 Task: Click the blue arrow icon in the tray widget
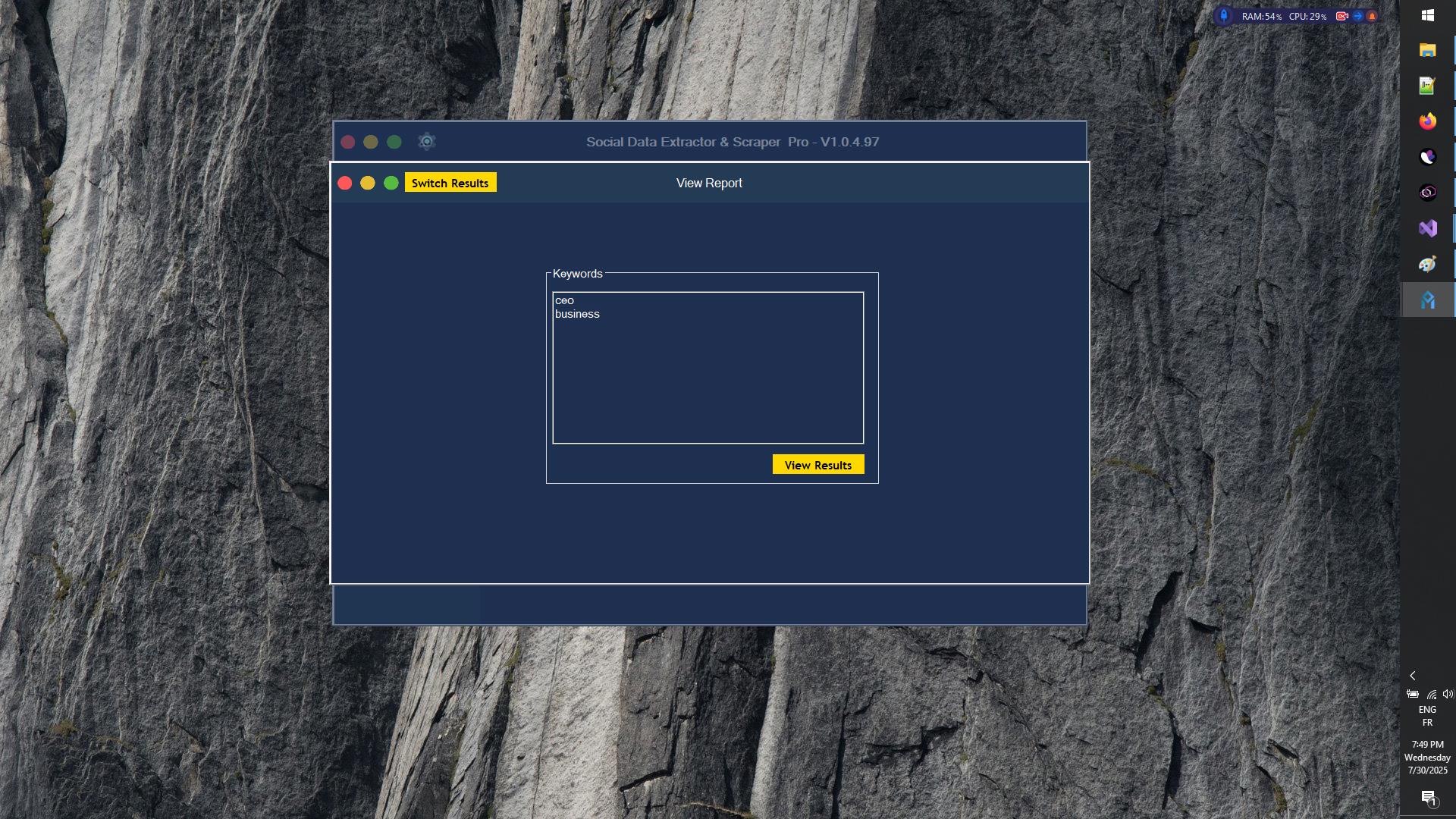coord(1359,15)
